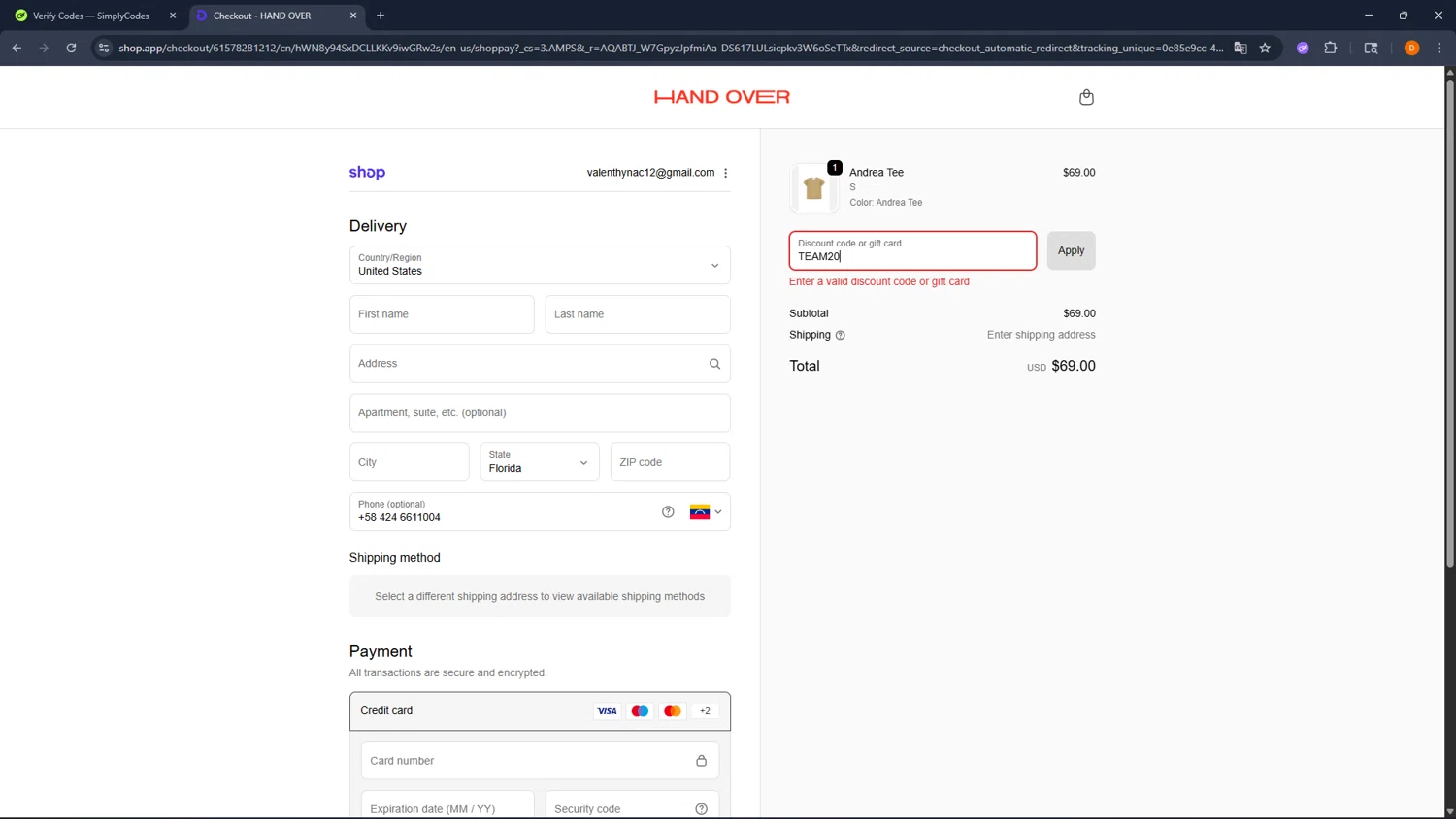Apply the discount code
Screen dimensions: 1456x819
pyautogui.click(x=1071, y=250)
